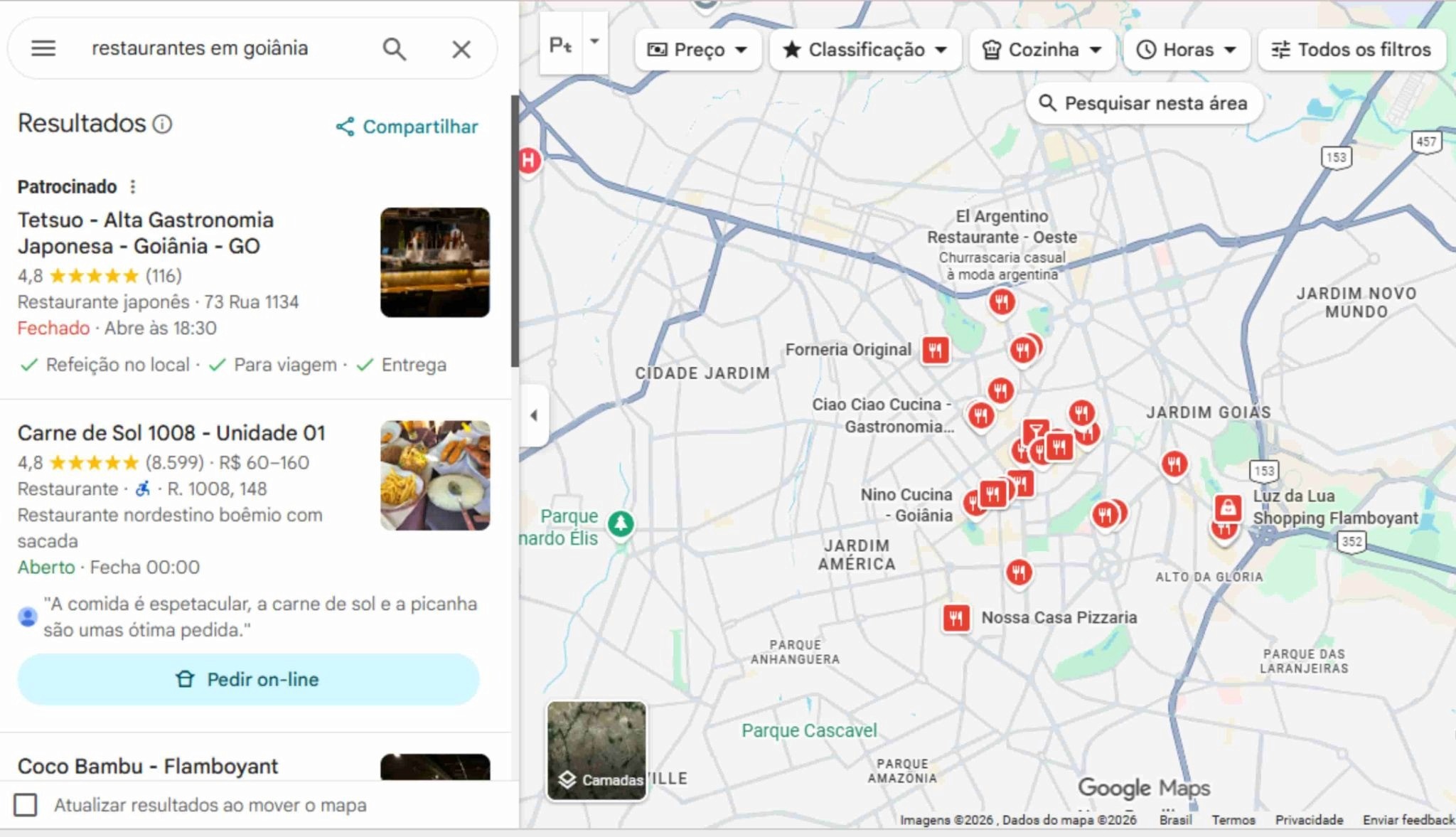Select Tetsuo - Alta Gastronomia Japonesa listing title

click(x=146, y=233)
